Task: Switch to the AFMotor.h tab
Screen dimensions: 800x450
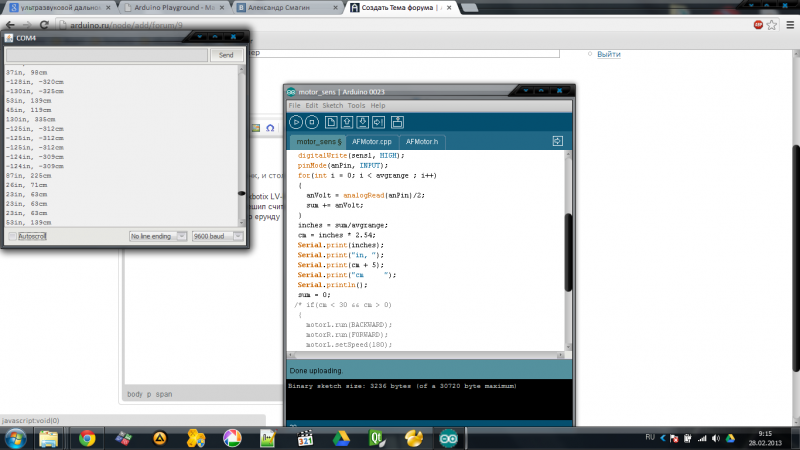Action: [x=422, y=142]
